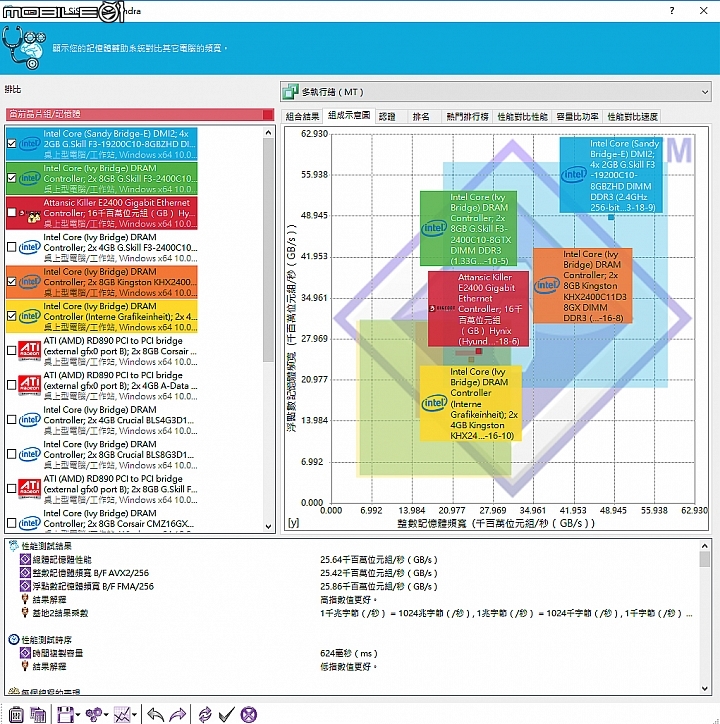Click the back arrow in bottom toolbar
This screenshot has height=724, width=720.
pyautogui.click(x=156, y=714)
